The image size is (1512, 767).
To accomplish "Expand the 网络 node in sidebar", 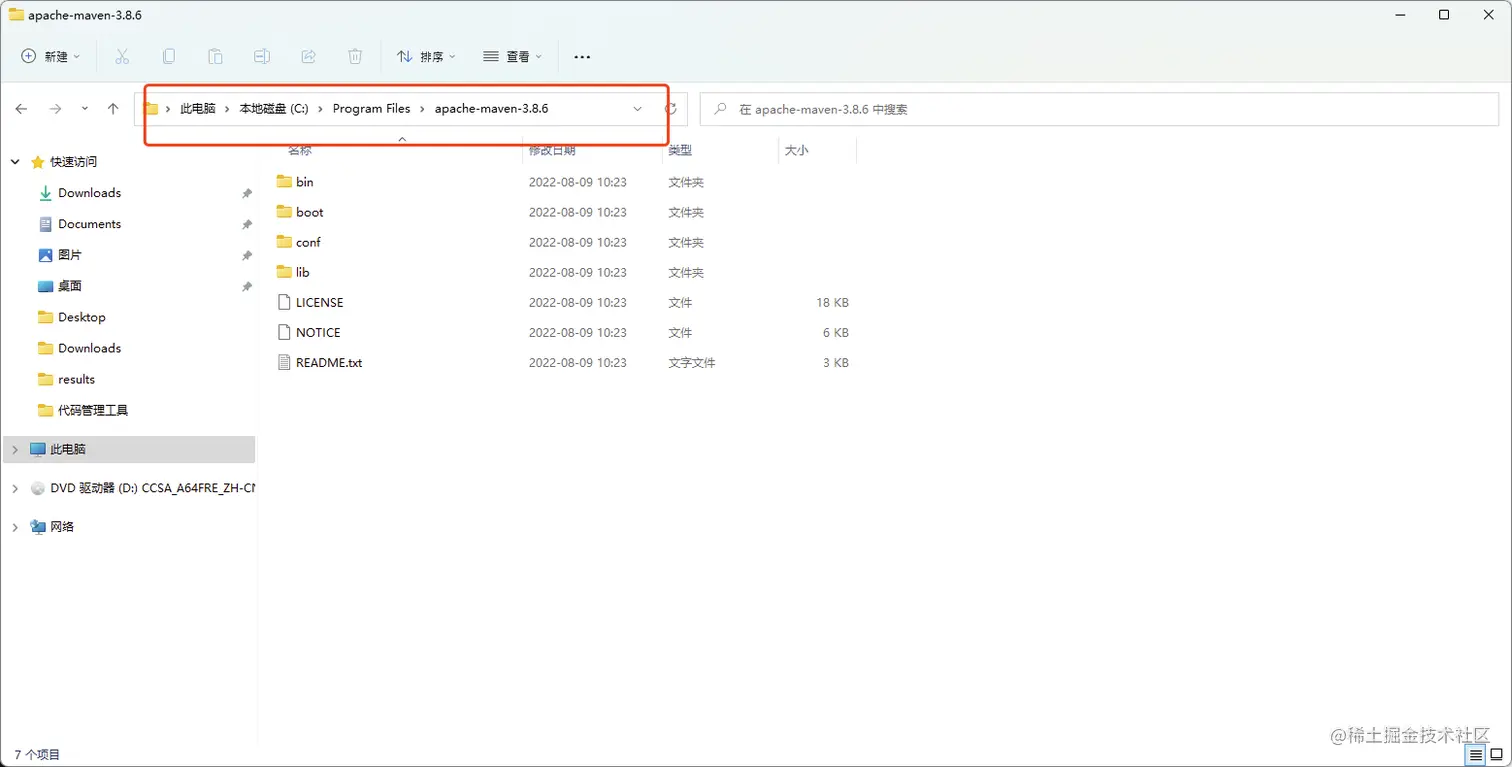I will point(15,526).
